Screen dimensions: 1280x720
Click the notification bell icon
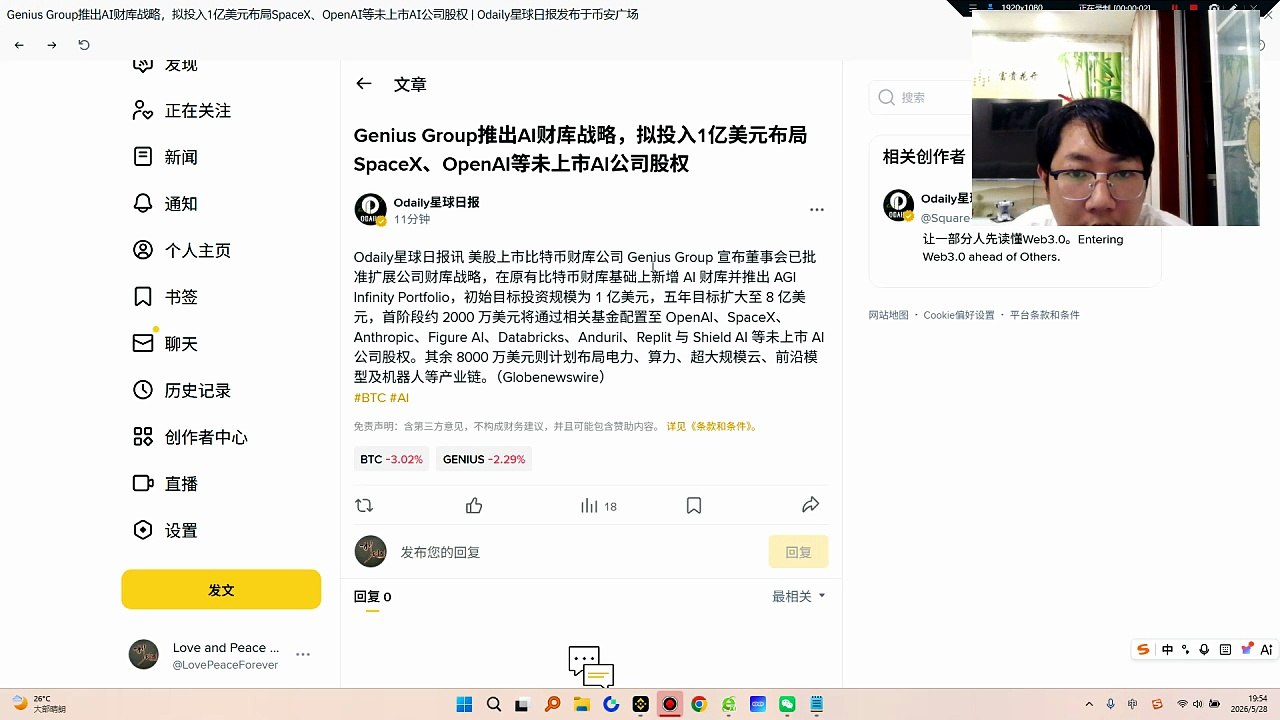click(x=143, y=203)
